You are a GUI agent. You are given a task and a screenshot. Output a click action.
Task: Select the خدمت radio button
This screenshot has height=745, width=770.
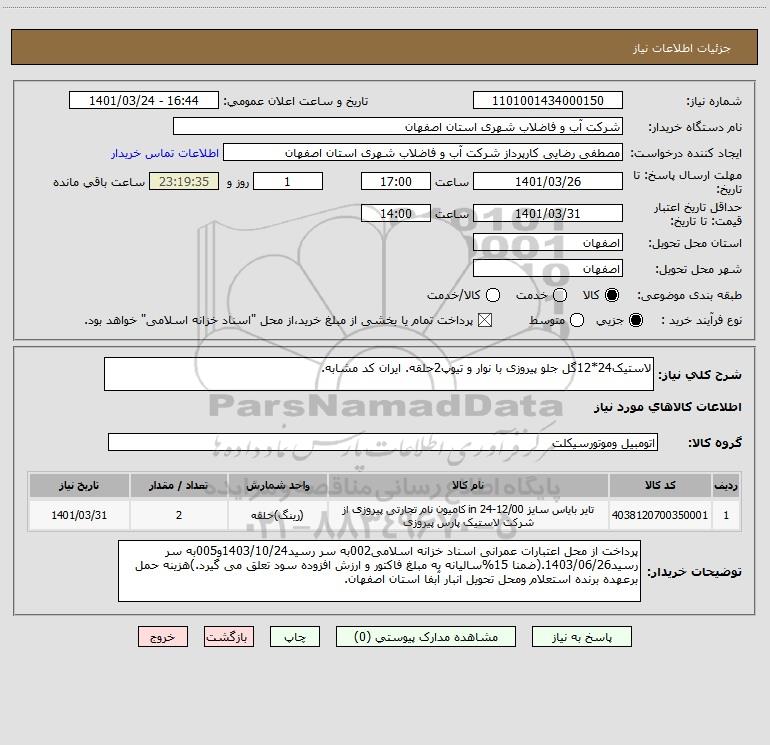point(560,295)
